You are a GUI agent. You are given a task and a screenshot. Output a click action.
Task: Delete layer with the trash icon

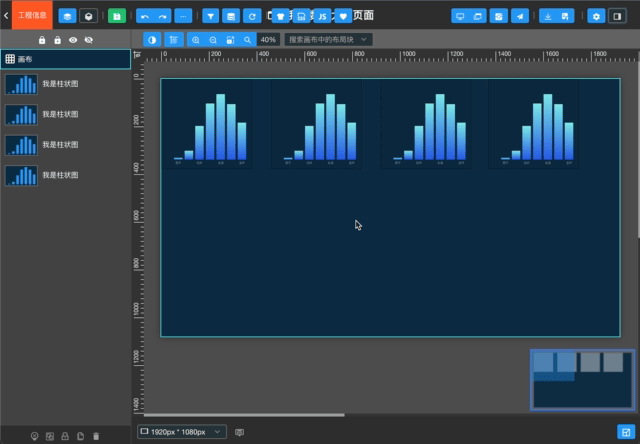96,436
